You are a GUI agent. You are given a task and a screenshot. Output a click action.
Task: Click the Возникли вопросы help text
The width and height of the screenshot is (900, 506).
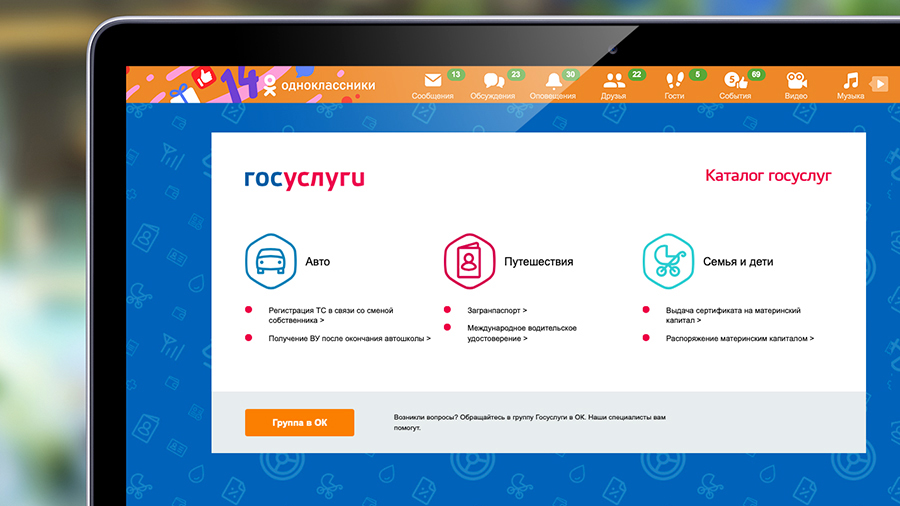click(x=529, y=422)
